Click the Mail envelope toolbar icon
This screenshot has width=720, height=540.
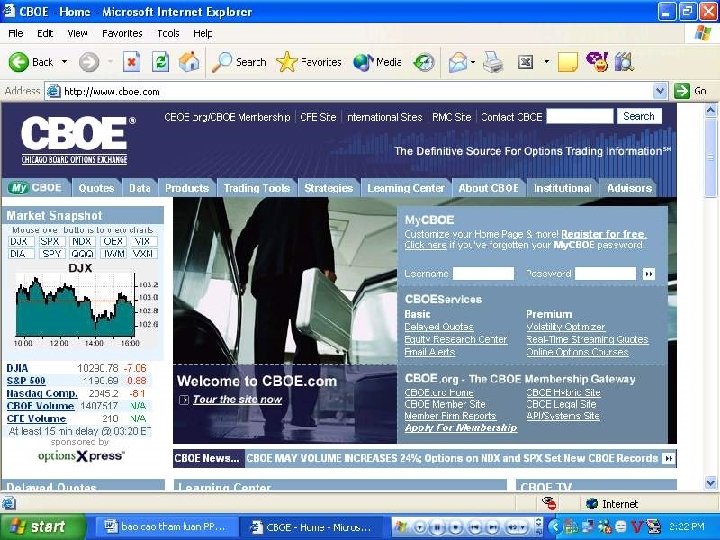[x=457, y=62]
